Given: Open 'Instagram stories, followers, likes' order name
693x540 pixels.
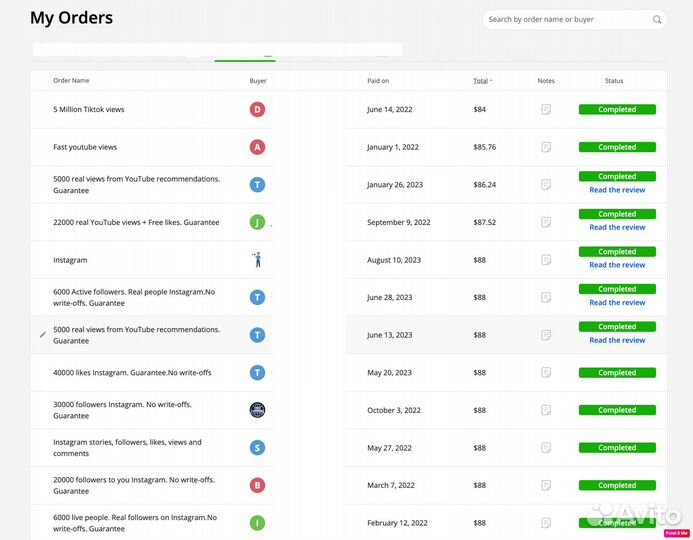Looking at the screenshot, I should (x=127, y=448).
